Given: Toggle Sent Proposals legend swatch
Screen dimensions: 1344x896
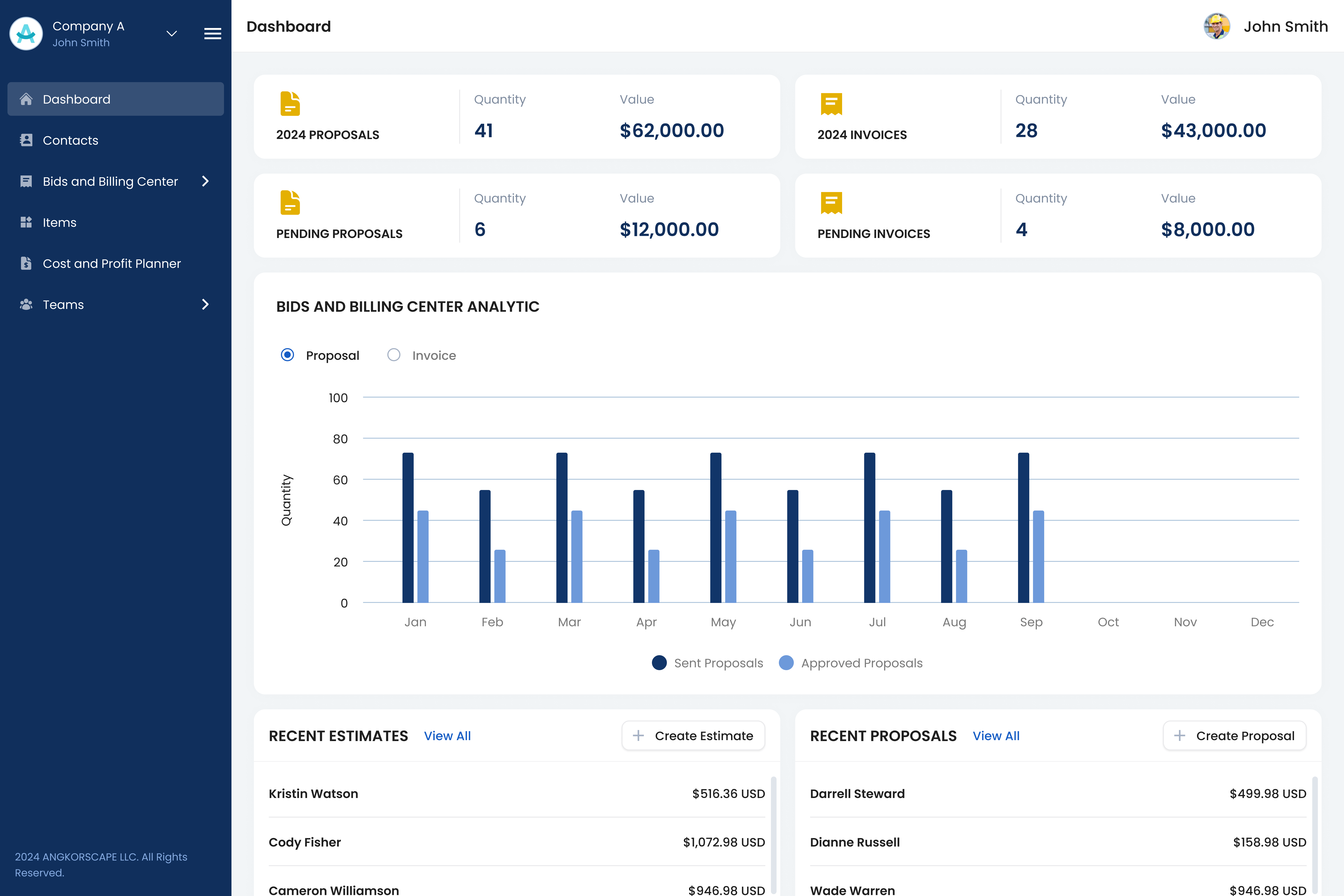Looking at the screenshot, I should pyautogui.click(x=659, y=663).
